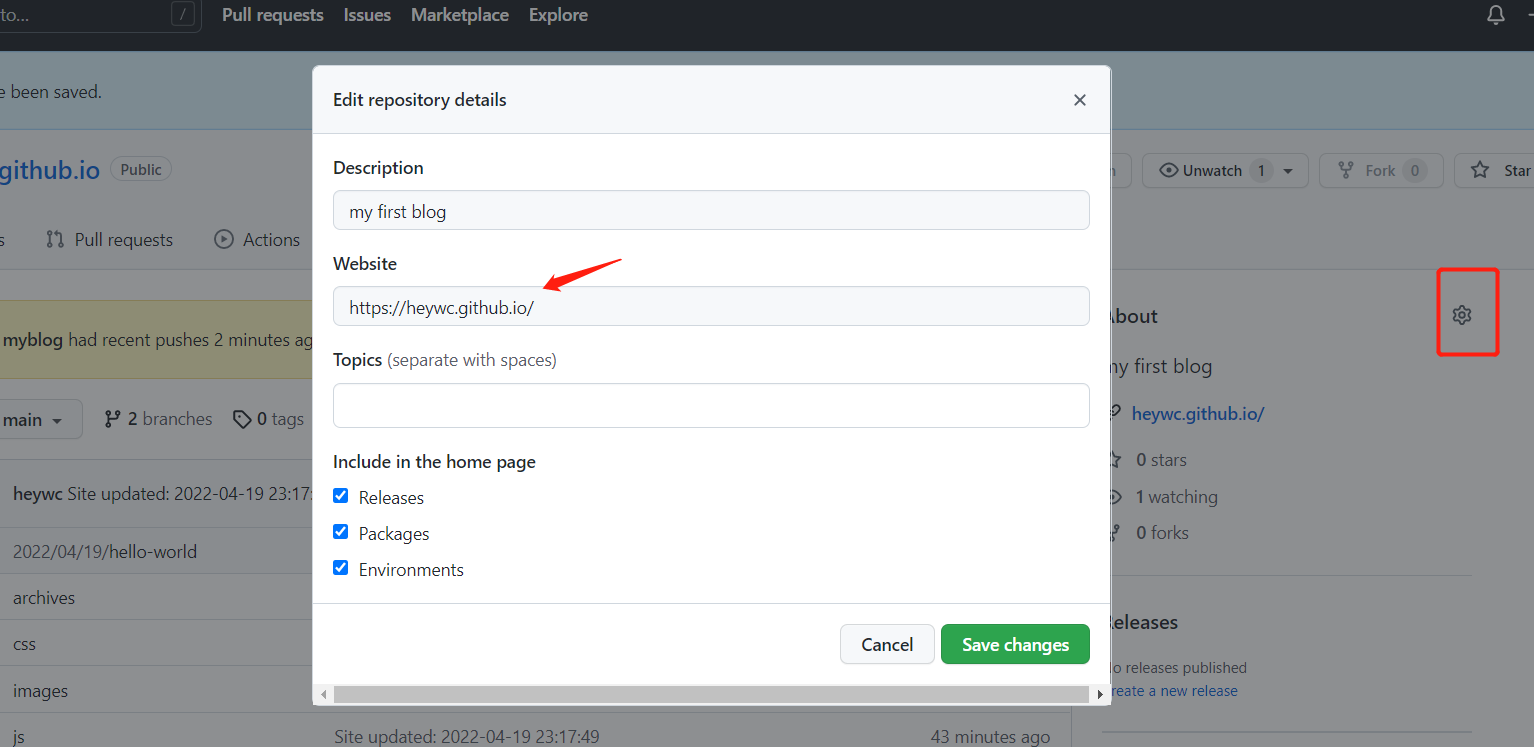Uncheck the Environments checkbox
This screenshot has width=1534, height=747.
(x=341, y=568)
